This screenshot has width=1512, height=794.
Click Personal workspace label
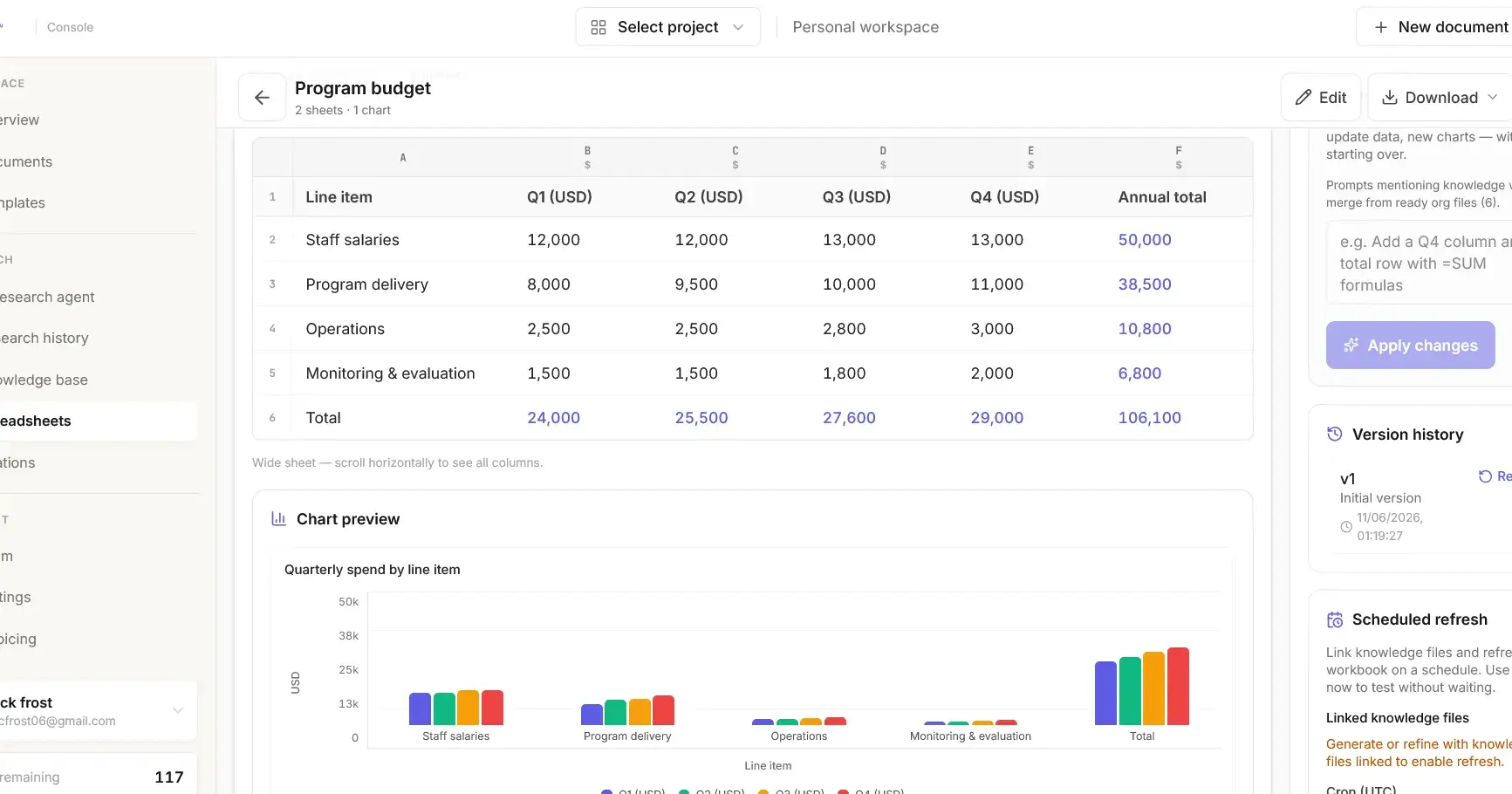(865, 27)
